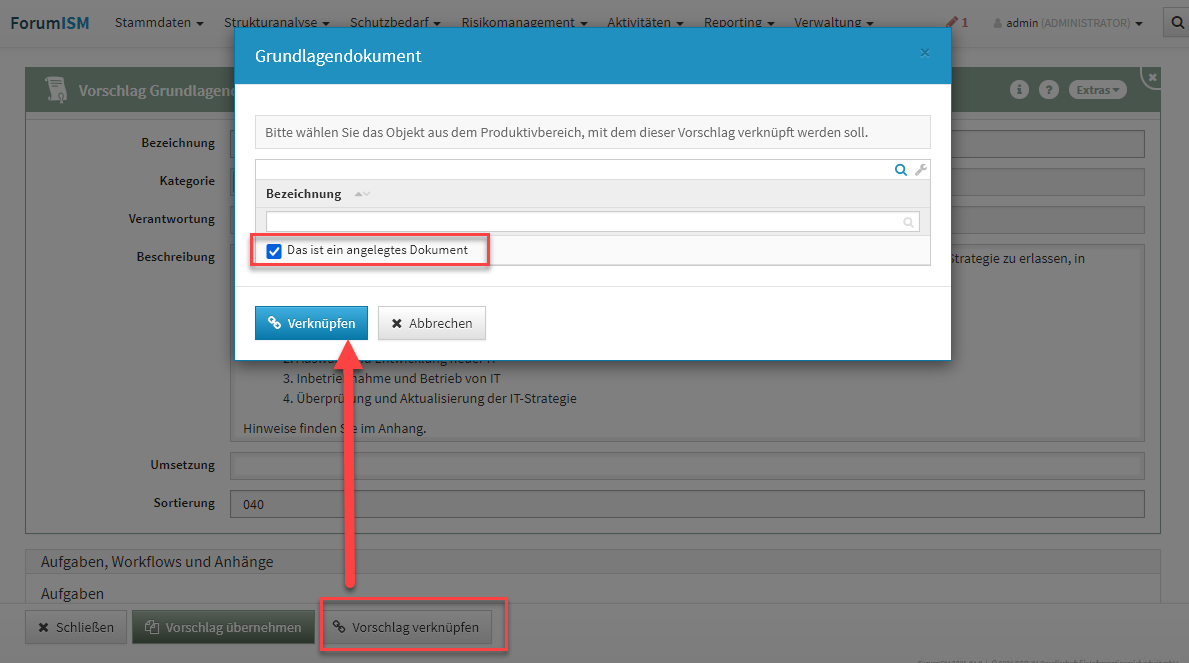Click the Verknüpfen button

311,323
